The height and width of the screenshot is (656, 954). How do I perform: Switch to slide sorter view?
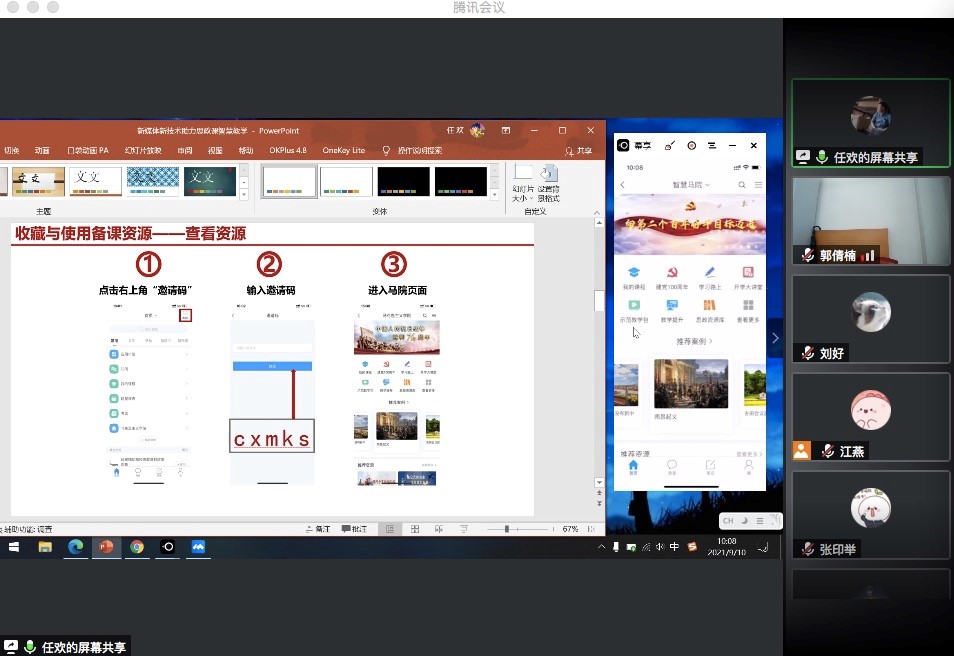click(414, 528)
